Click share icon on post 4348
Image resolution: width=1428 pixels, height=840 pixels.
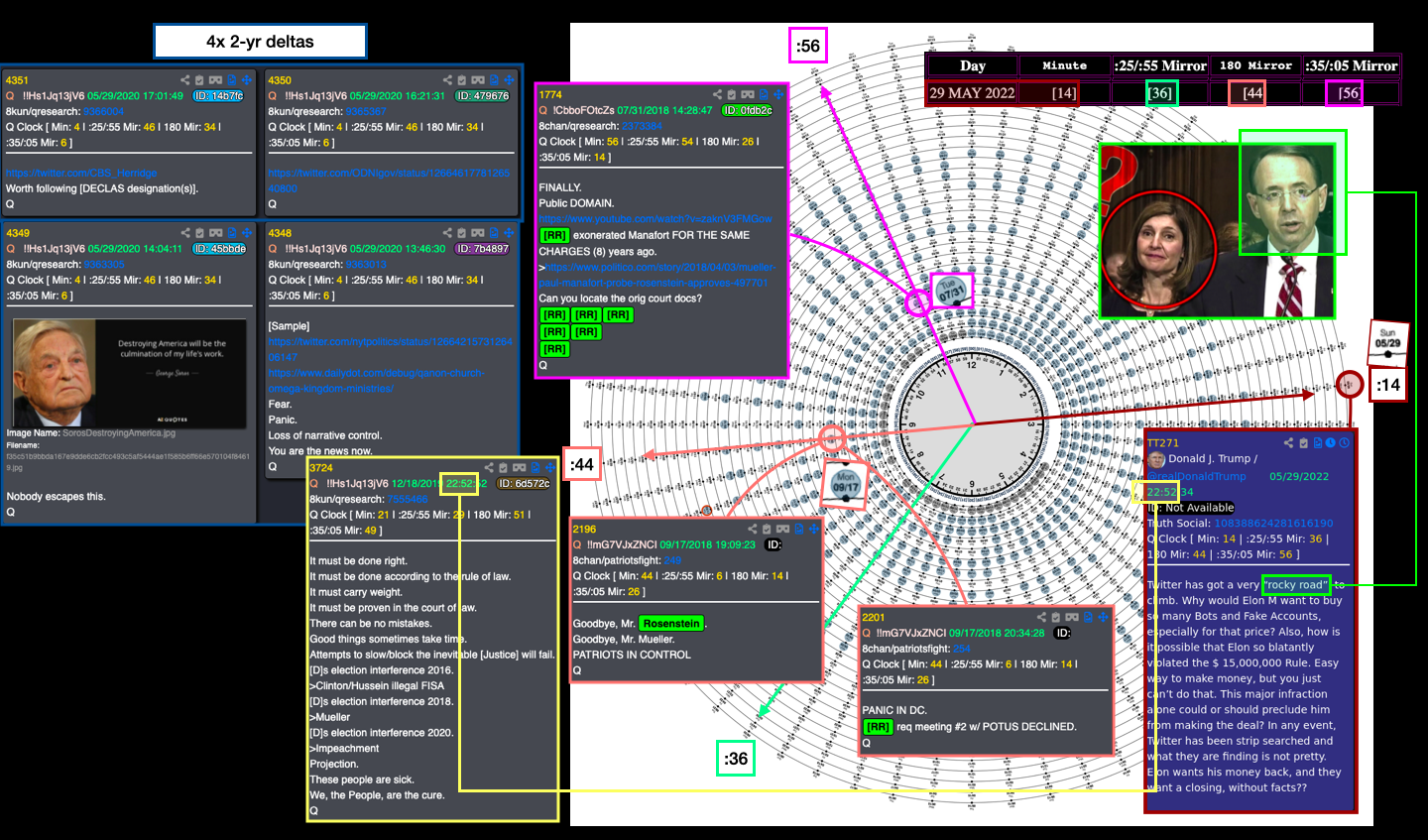click(x=447, y=233)
